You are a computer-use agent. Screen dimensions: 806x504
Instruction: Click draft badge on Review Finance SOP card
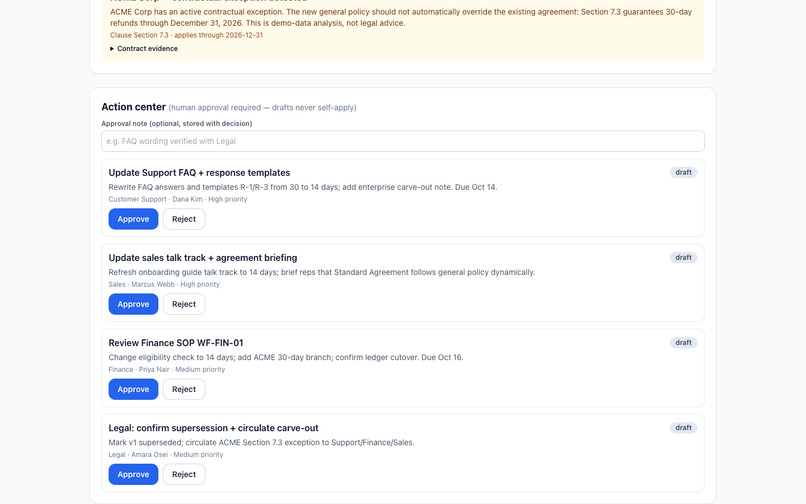683,343
